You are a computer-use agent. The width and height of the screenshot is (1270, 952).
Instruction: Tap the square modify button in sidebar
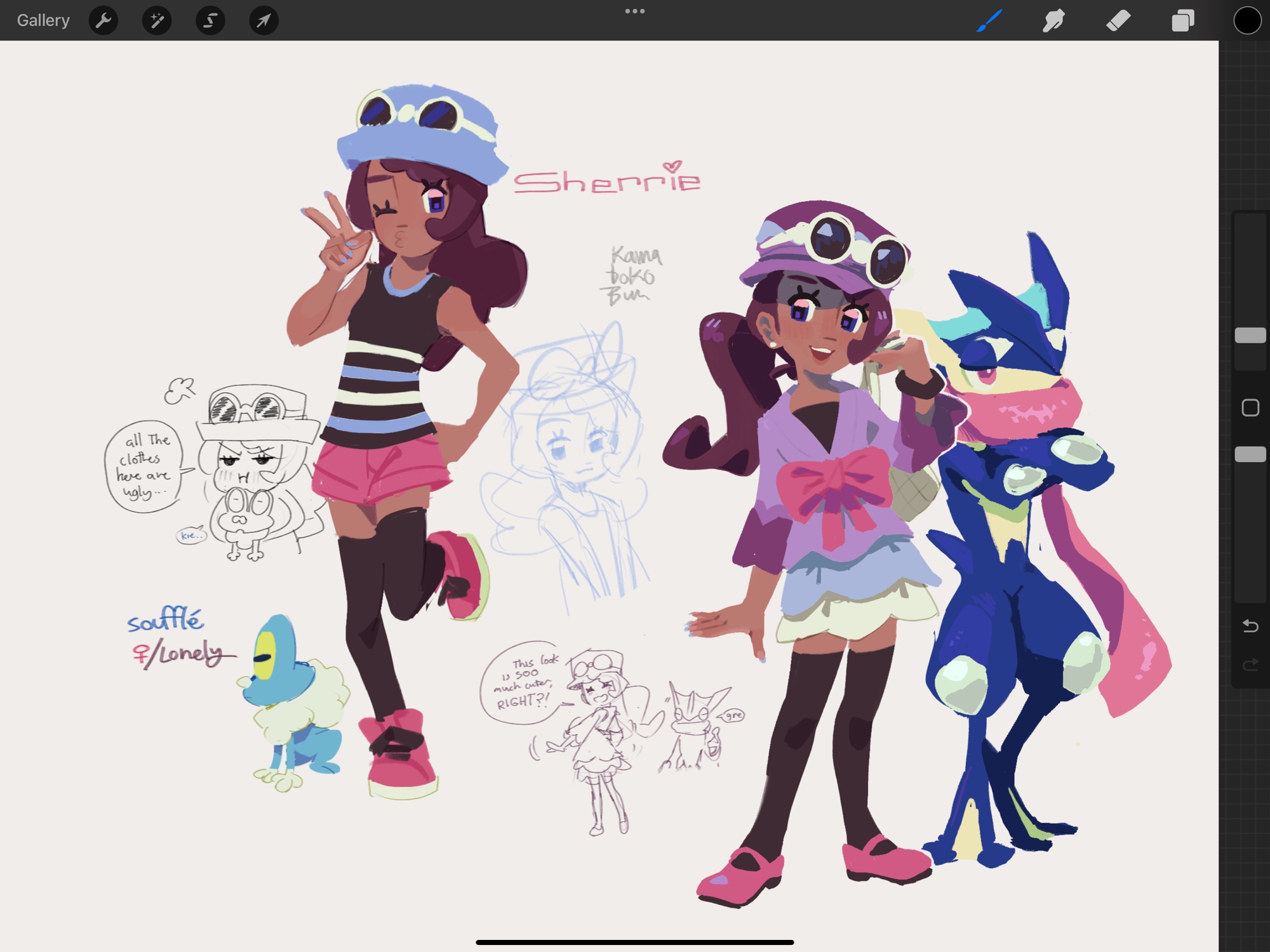[x=1250, y=407]
